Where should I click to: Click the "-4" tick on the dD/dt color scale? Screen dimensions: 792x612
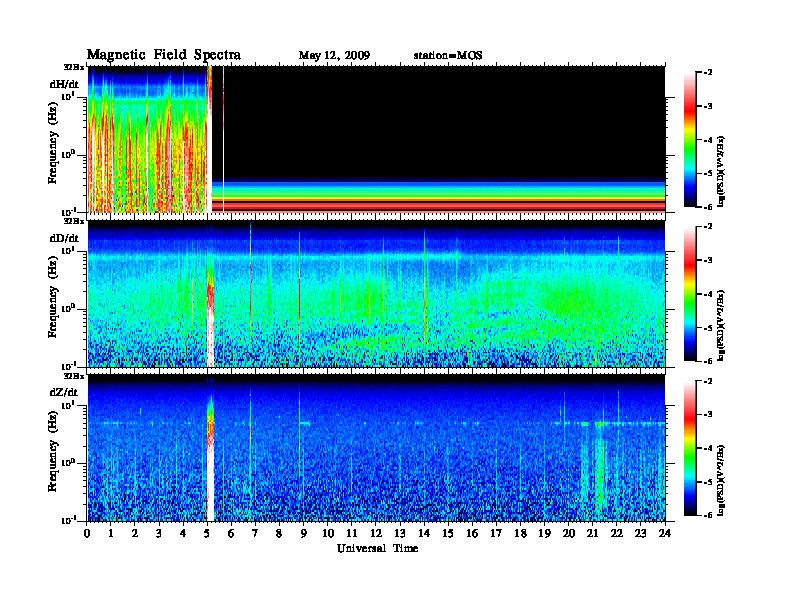click(708, 294)
